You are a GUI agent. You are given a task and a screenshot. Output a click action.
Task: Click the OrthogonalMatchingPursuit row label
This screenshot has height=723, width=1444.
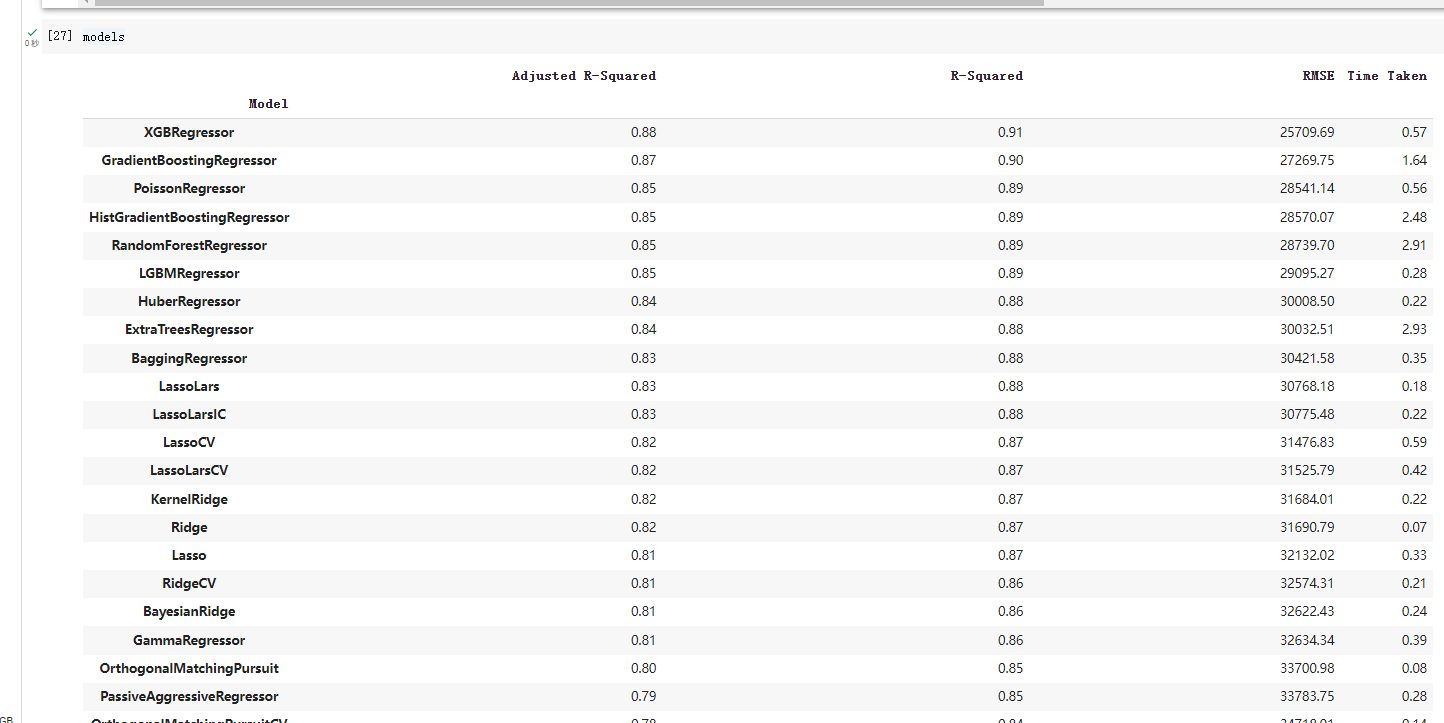189,668
